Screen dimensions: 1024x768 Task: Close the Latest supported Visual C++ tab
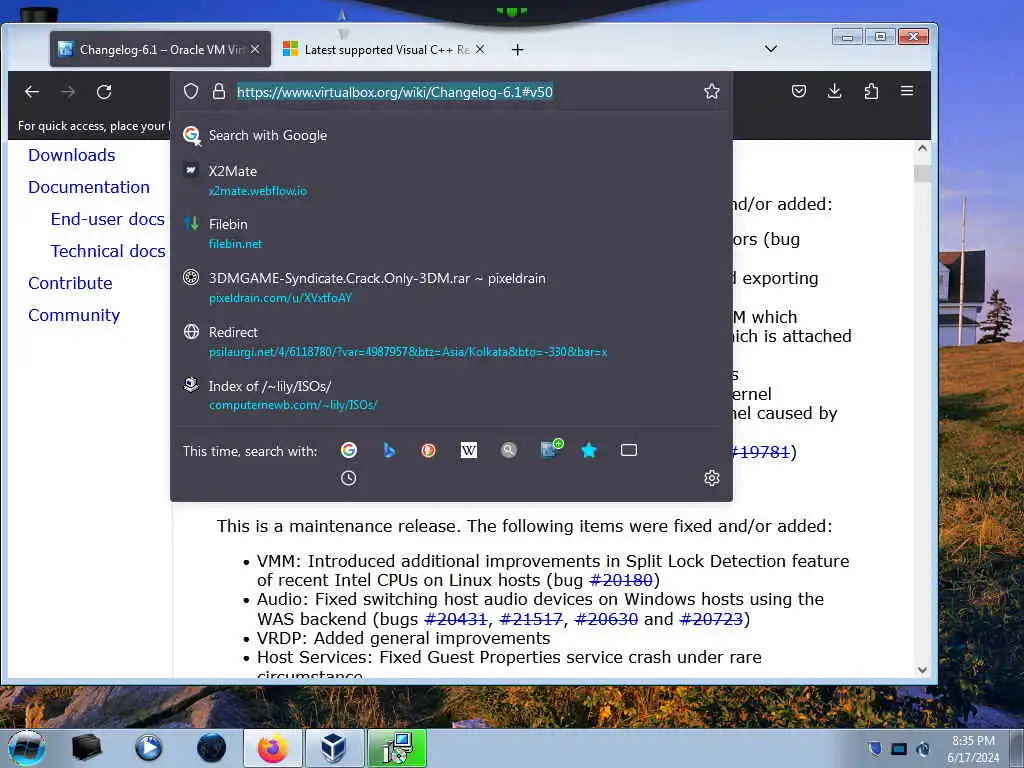480,49
